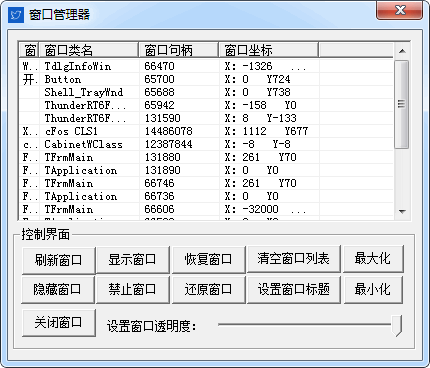Click the 还原窗口 button
Viewport: 430px width, 368px height.
[x=208, y=289]
